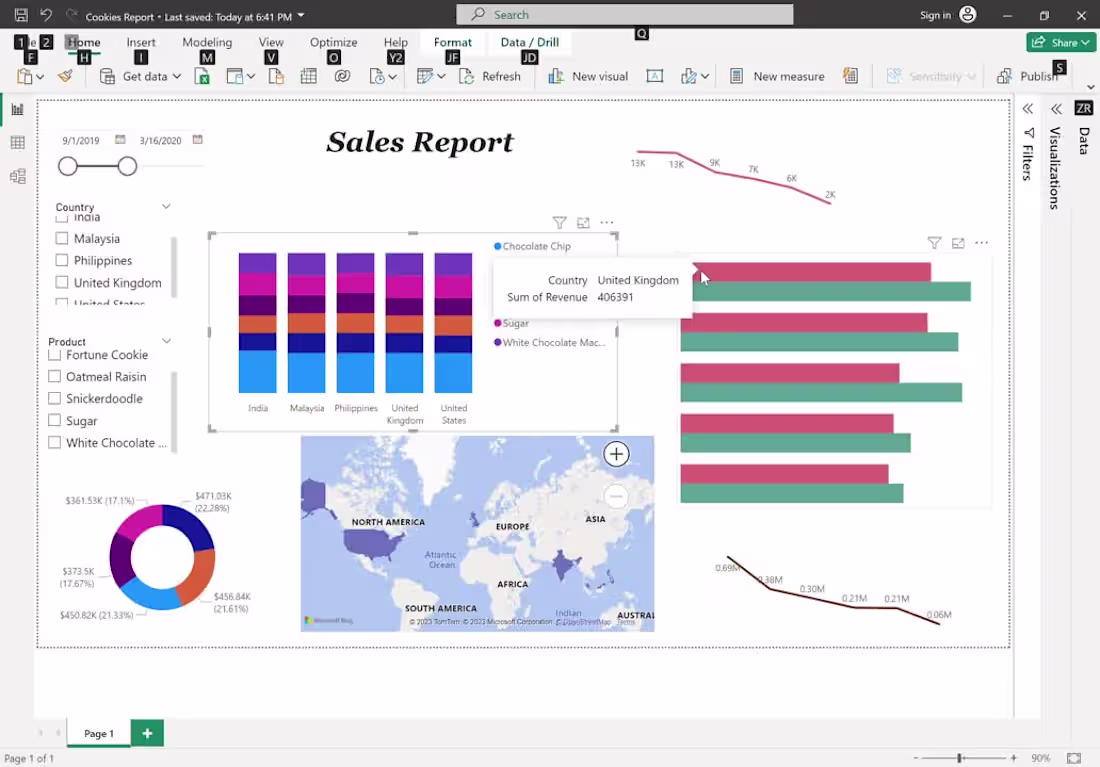1100x767 pixels.
Task: Check the Philippines country checkbox
Action: coord(62,260)
